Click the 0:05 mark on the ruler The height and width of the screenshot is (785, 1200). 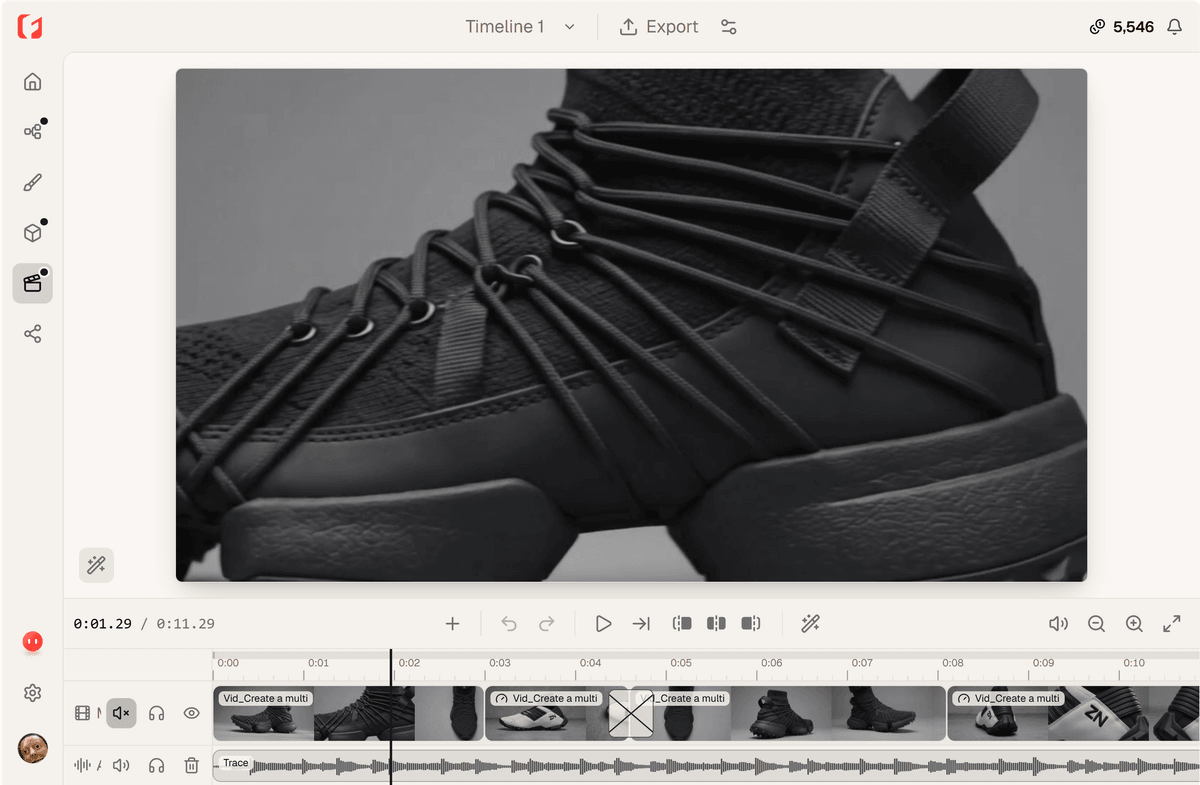681,663
